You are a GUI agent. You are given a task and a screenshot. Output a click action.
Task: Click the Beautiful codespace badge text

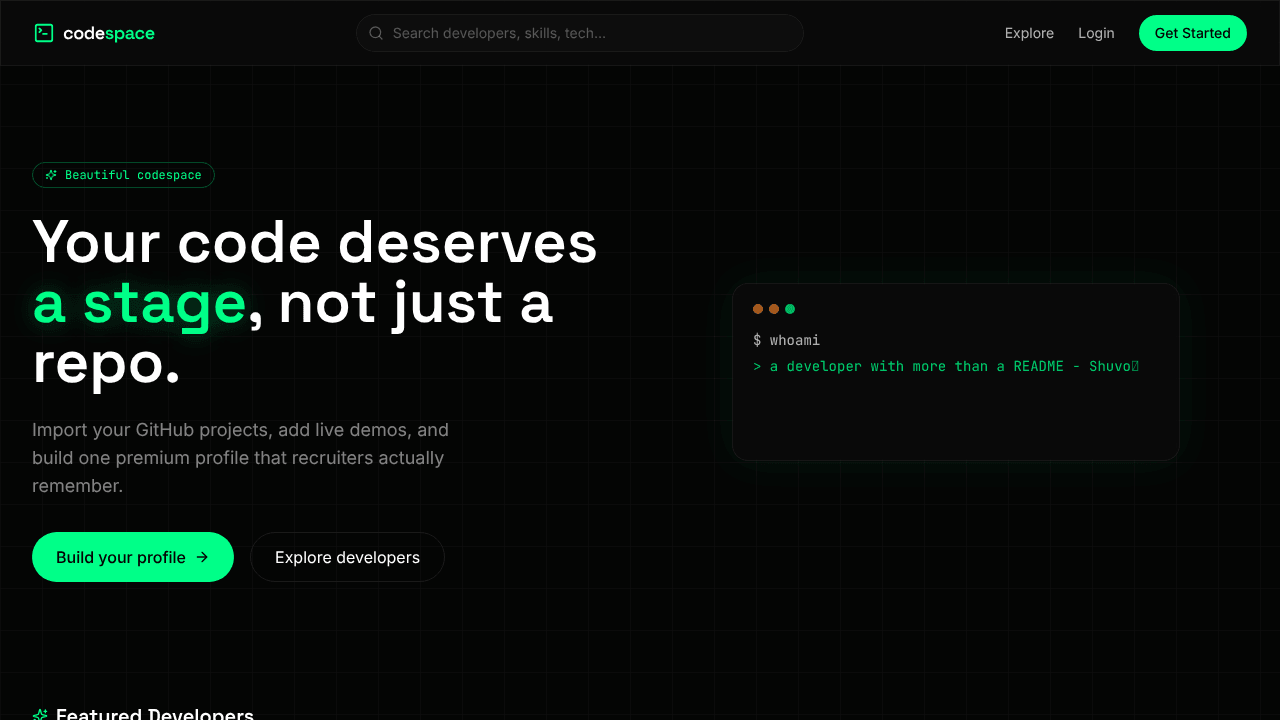[x=133, y=175]
